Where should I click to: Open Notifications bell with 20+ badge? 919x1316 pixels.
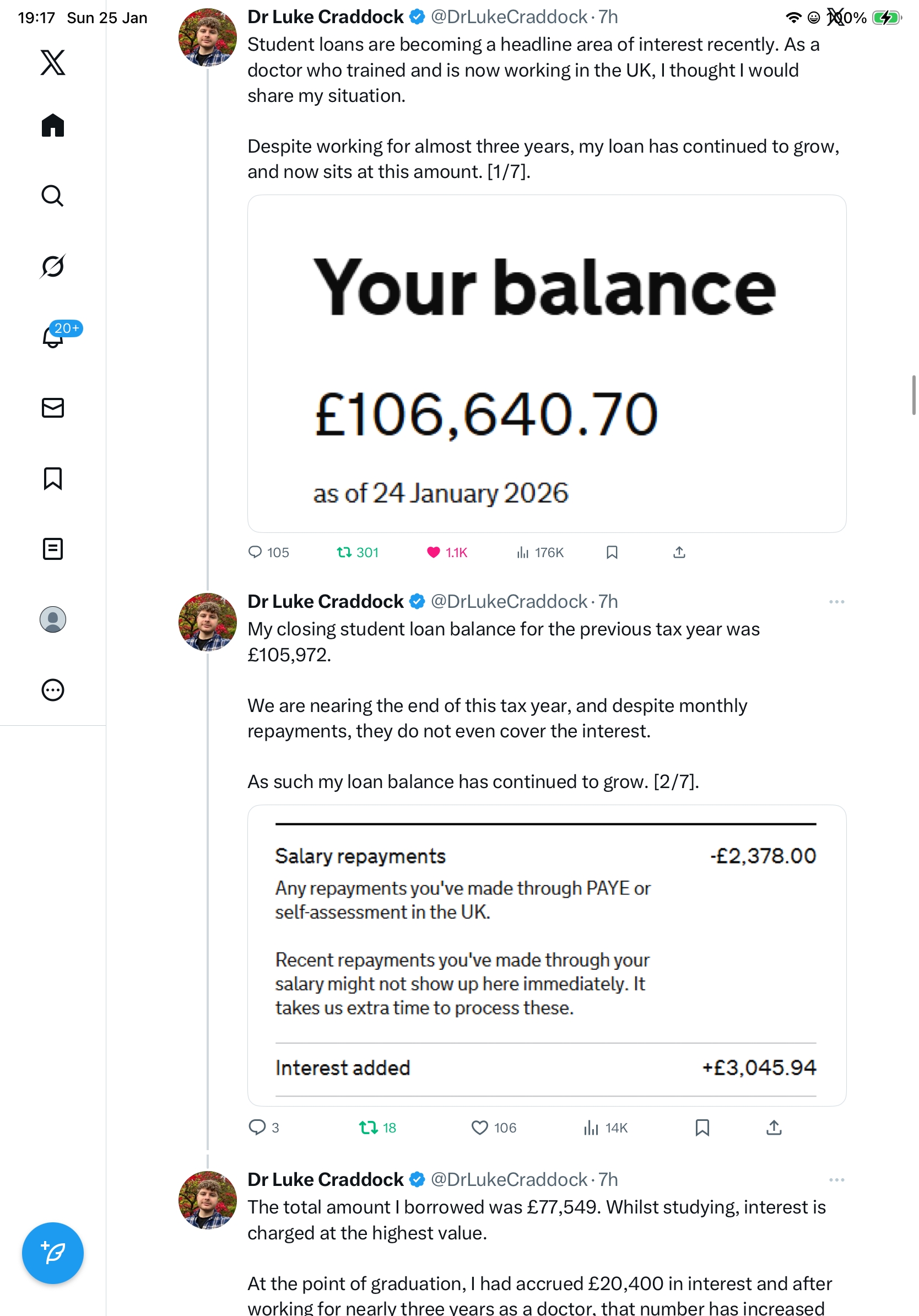53,337
